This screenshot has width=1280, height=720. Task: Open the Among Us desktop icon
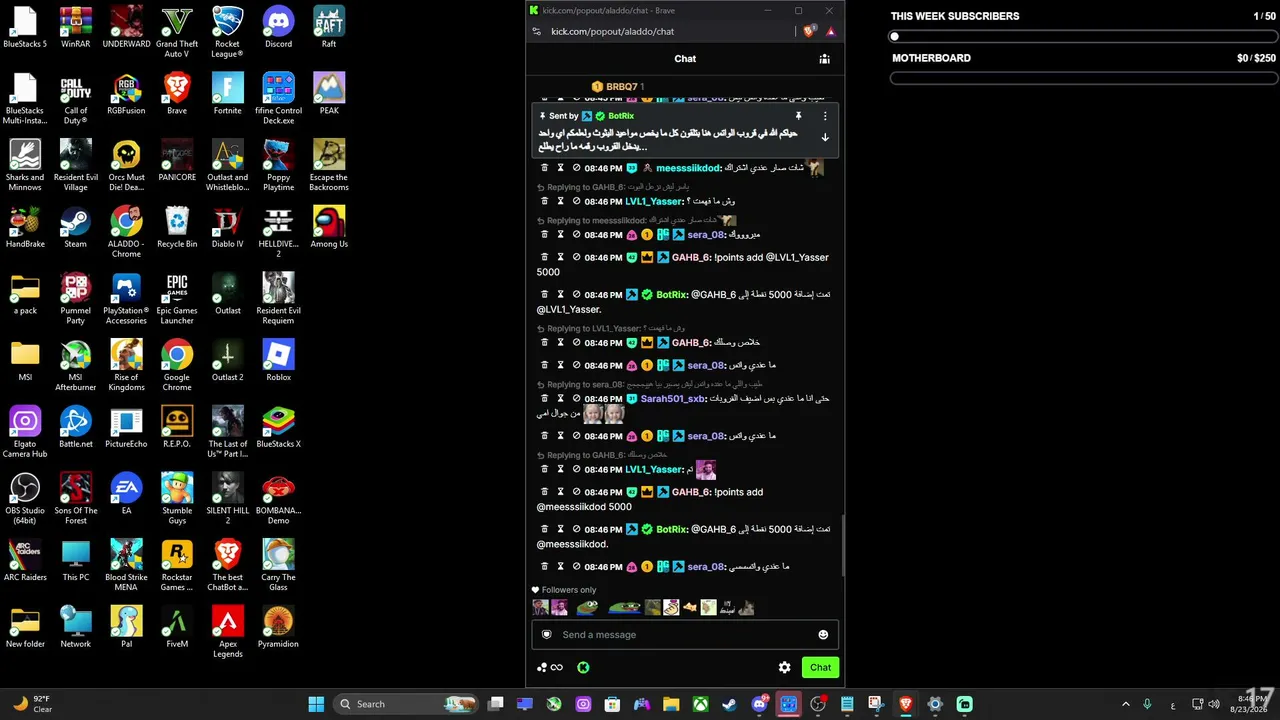point(329,227)
